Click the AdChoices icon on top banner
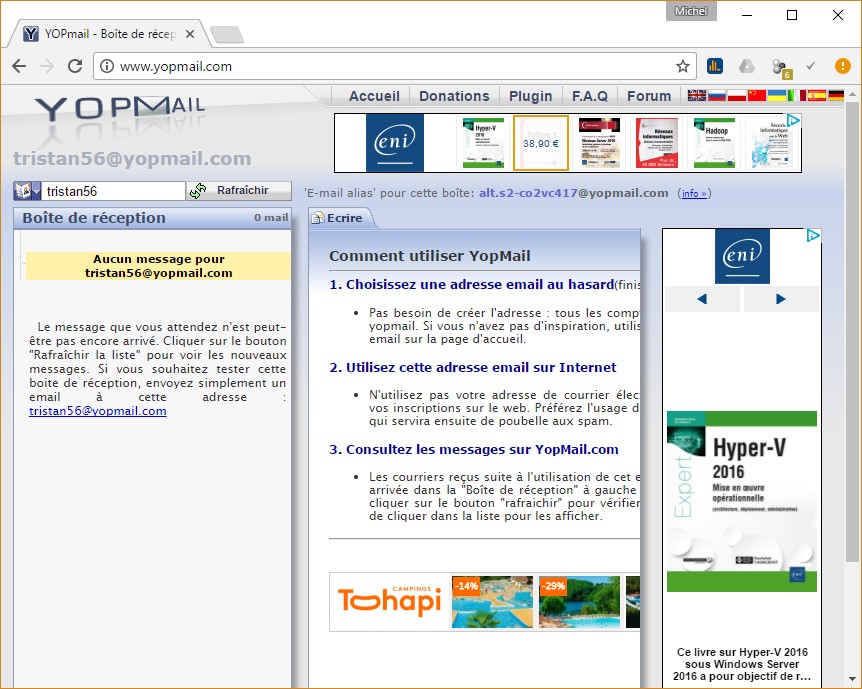The image size is (862, 689). pos(793,120)
